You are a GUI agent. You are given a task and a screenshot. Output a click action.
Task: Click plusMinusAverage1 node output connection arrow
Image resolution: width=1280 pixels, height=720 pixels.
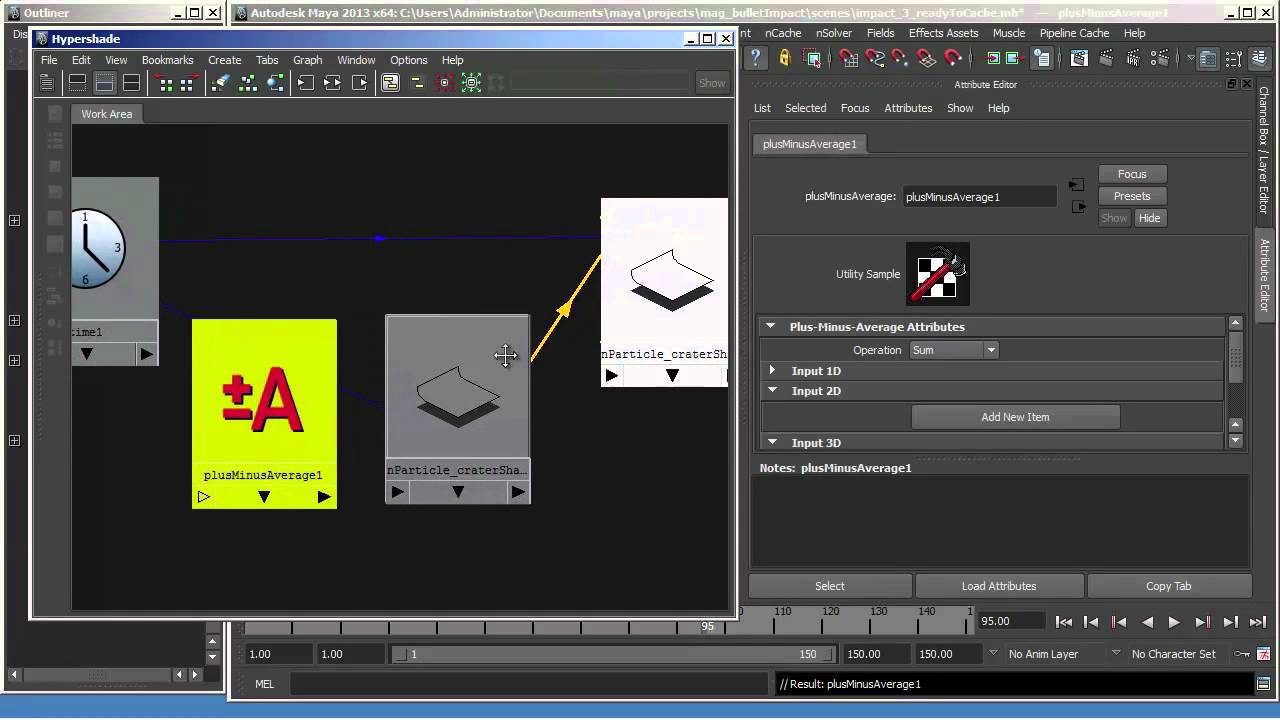tap(324, 497)
